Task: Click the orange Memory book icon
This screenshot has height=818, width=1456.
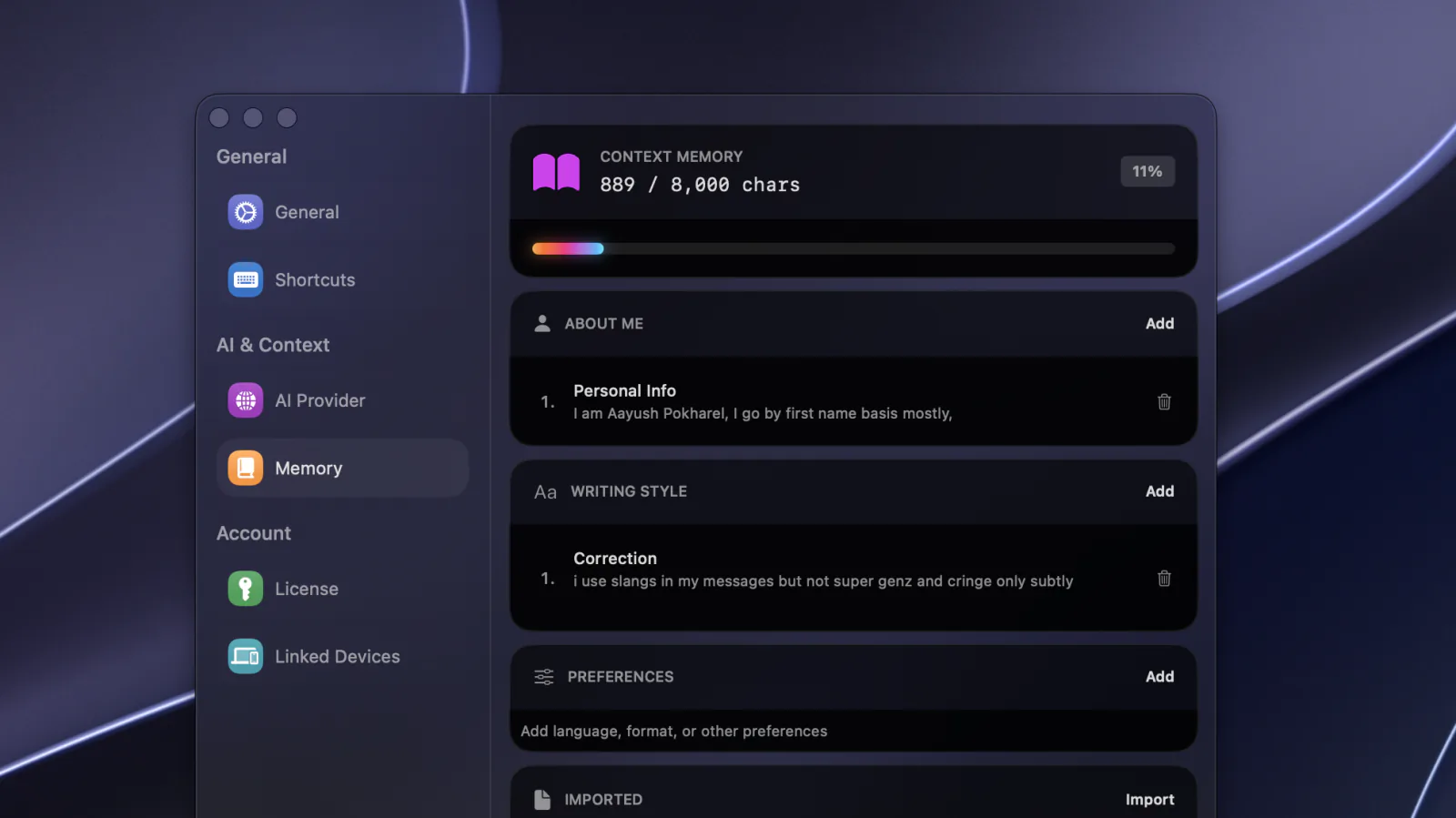Action: [245, 468]
